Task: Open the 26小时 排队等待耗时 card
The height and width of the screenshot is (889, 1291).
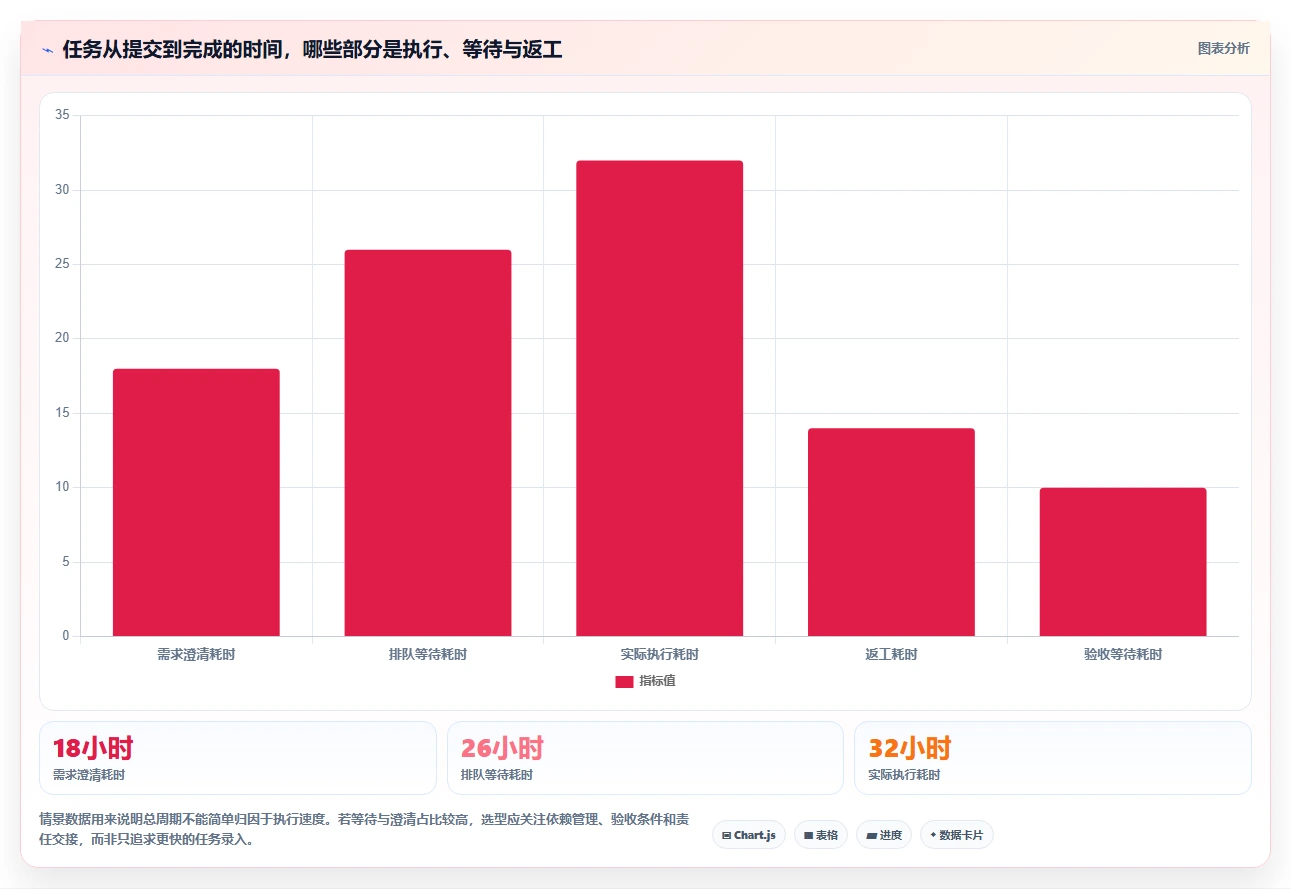Action: point(645,758)
